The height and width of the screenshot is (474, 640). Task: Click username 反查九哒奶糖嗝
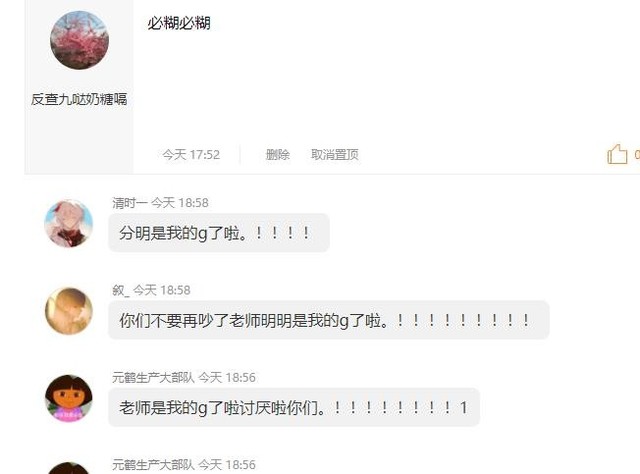pyautogui.click(x=79, y=99)
